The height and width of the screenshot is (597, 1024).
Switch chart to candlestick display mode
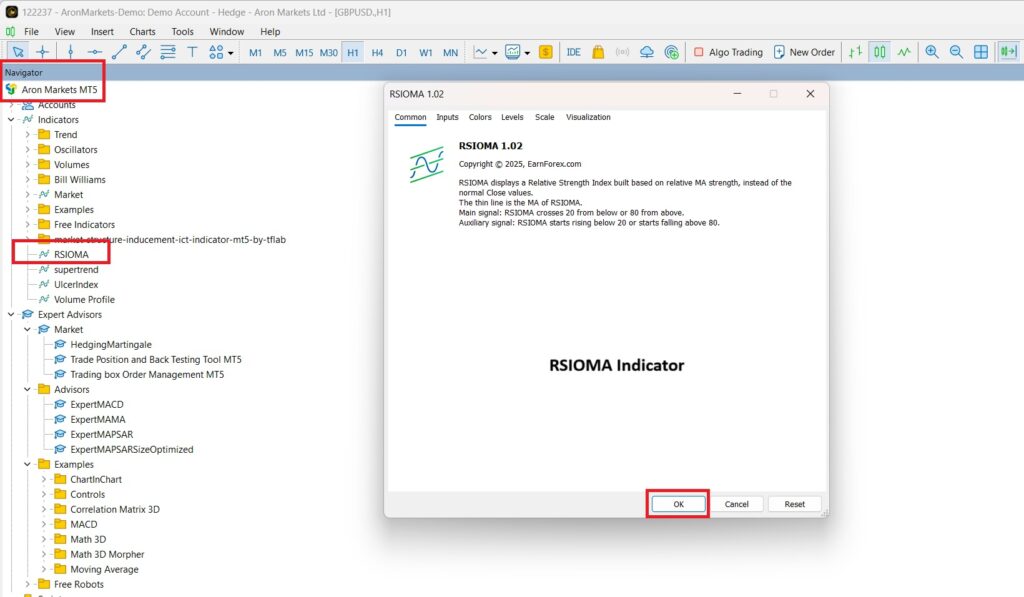[880, 51]
